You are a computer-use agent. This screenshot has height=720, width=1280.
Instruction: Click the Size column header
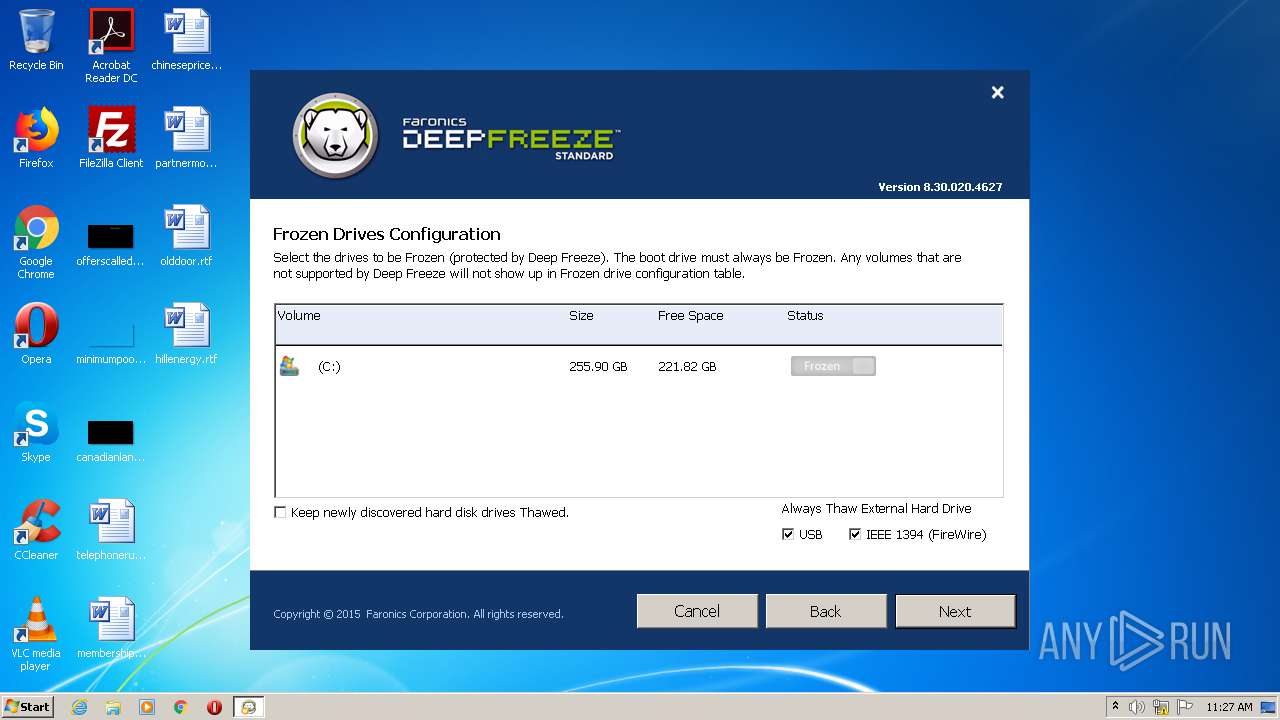tap(581, 315)
